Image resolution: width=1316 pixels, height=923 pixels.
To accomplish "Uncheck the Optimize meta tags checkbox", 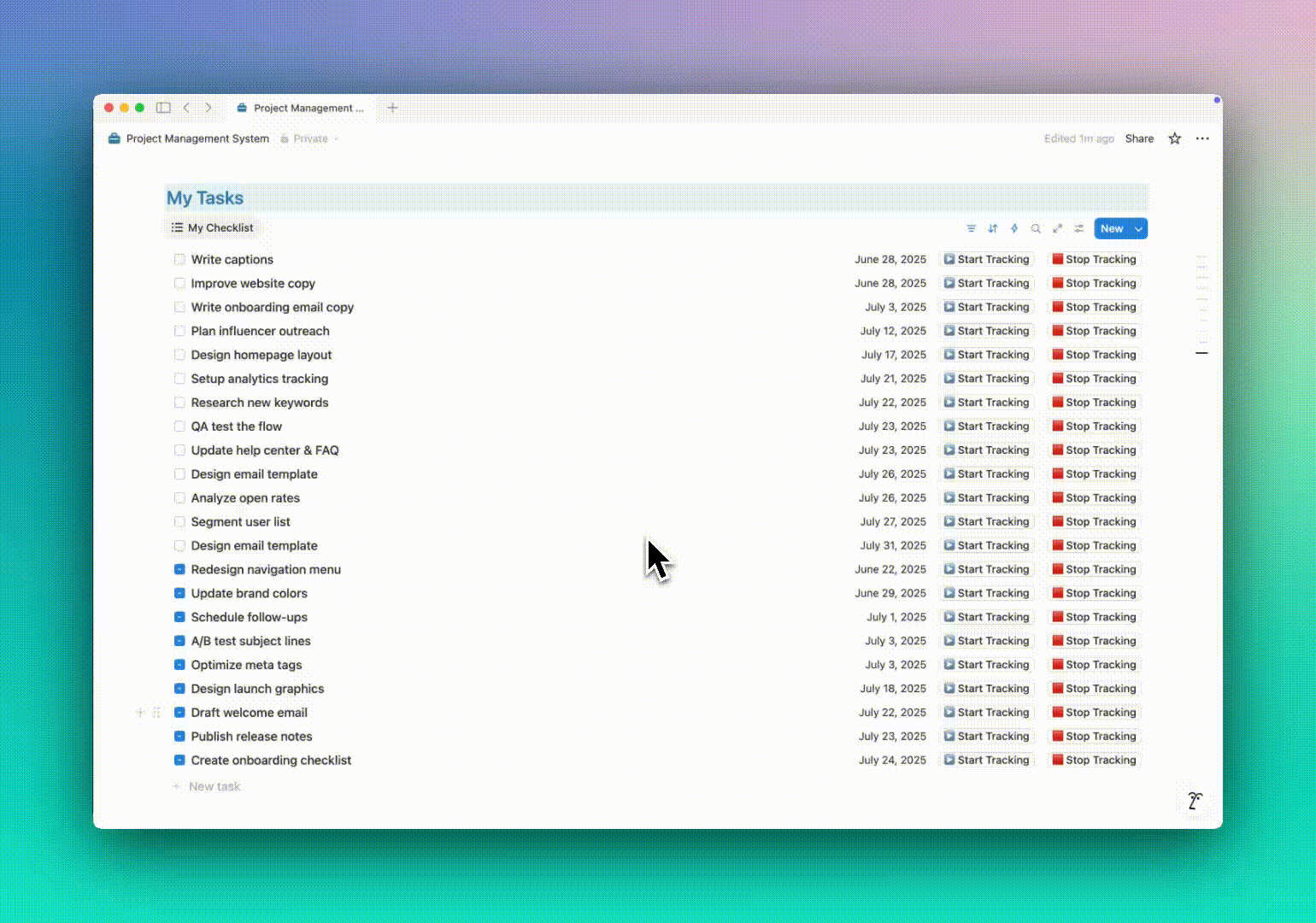I will tap(179, 665).
